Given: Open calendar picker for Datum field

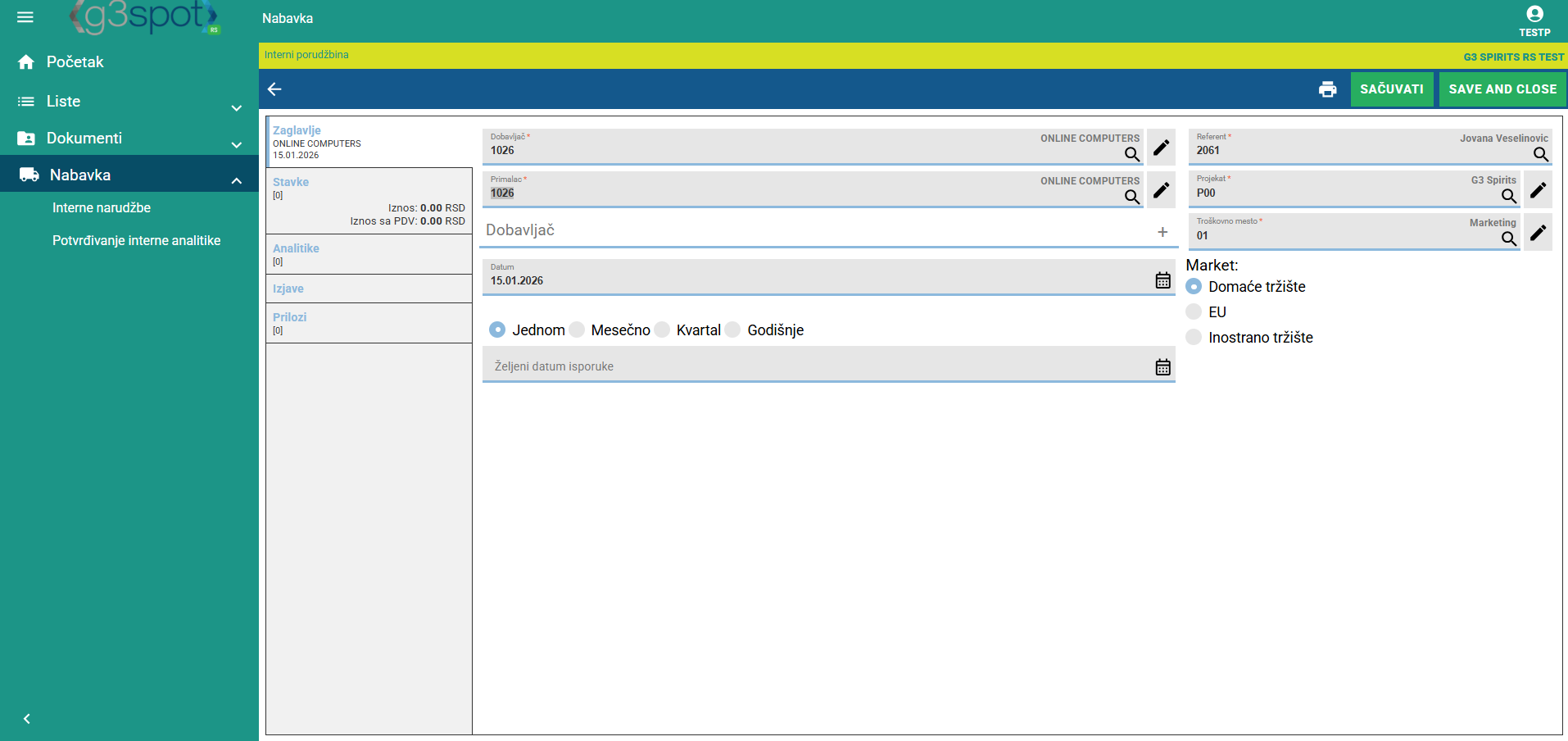Looking at the screenshot, I should (x=1162, y=280).
